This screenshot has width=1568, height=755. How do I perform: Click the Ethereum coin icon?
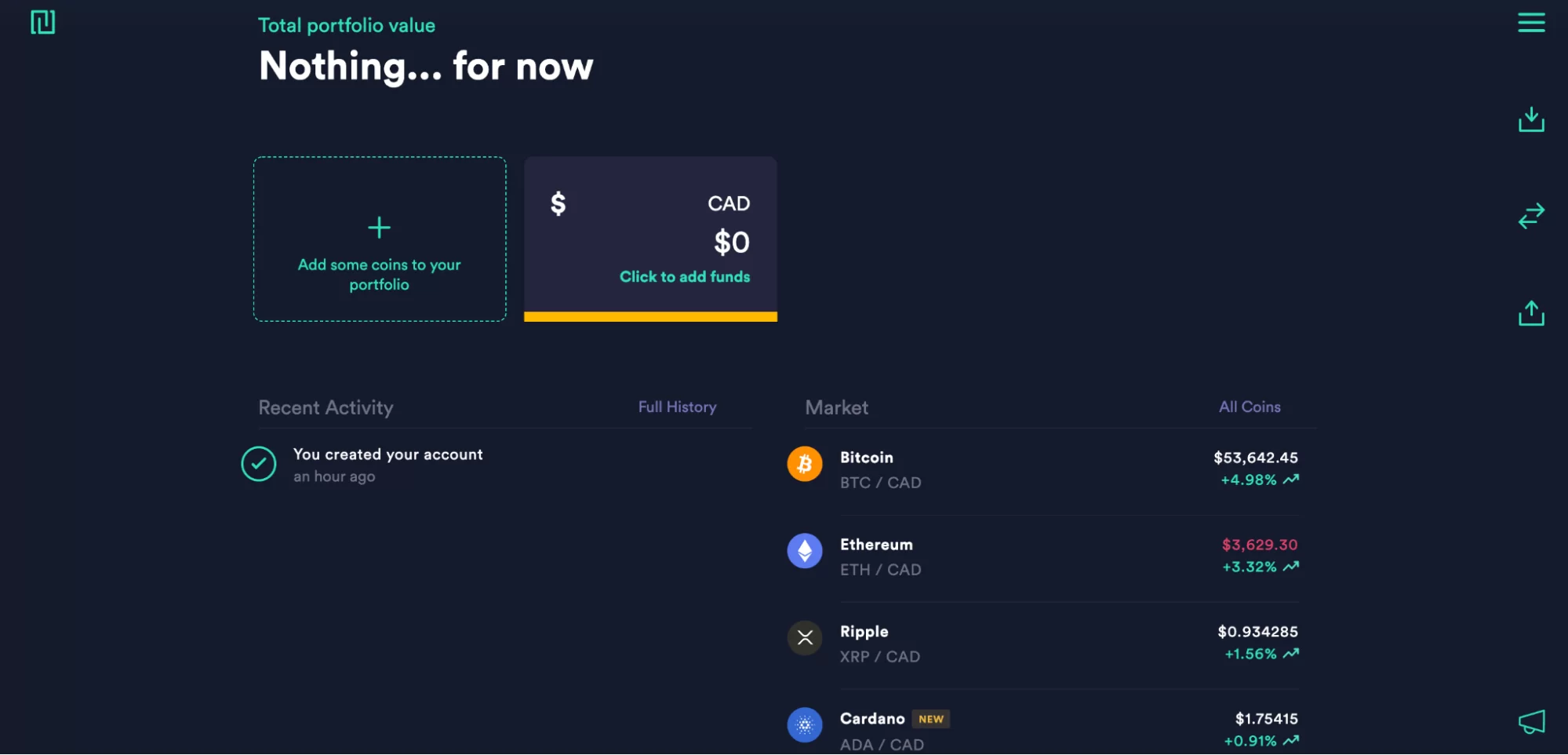804,550
